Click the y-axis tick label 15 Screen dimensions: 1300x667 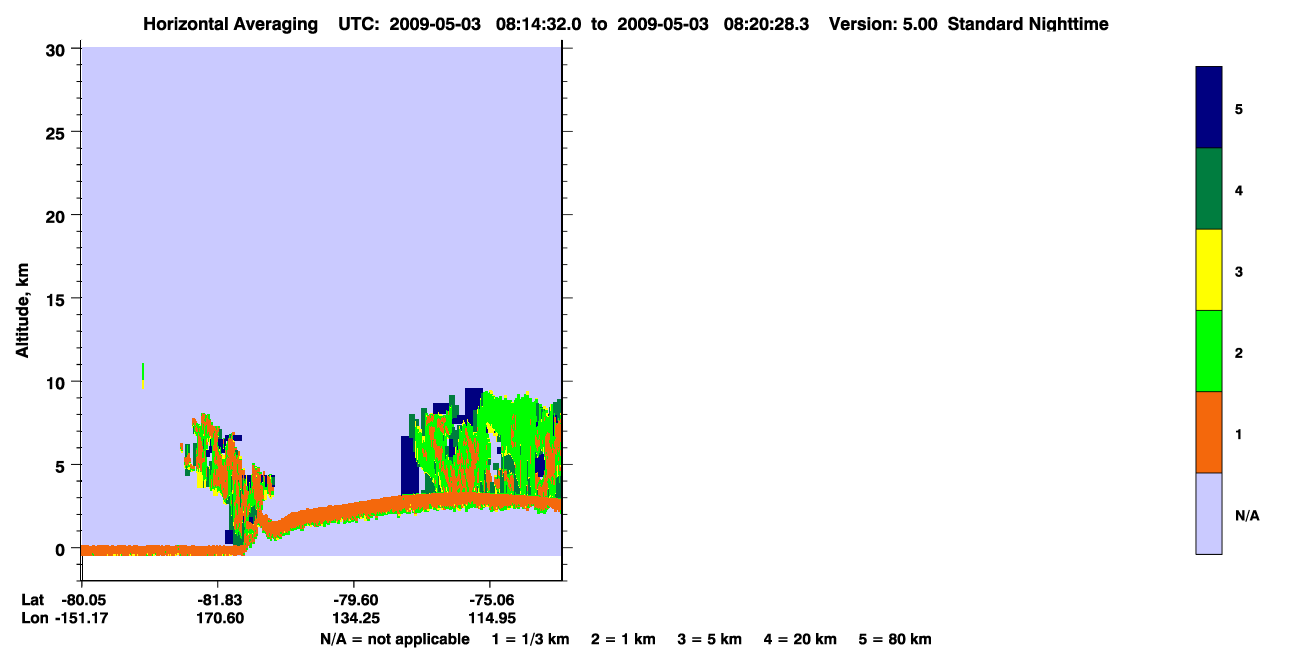pos(57,299)
